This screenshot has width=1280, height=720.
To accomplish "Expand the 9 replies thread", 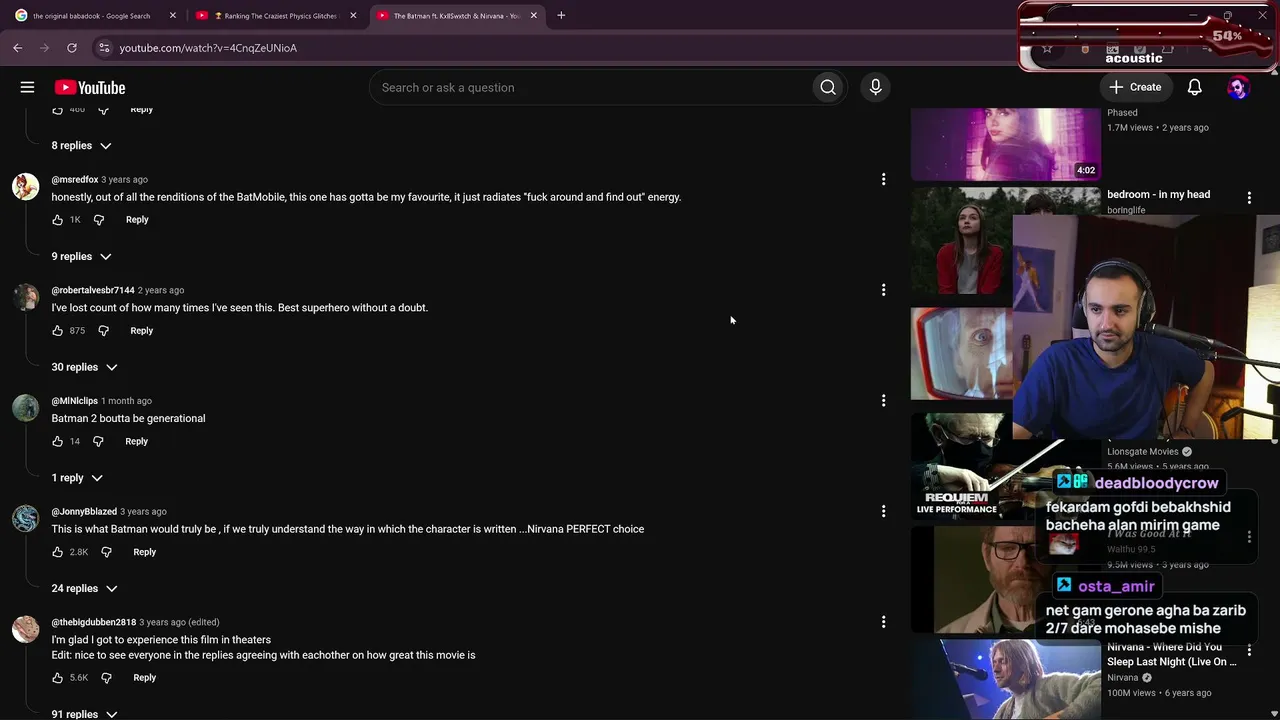I will click(81, 257).
